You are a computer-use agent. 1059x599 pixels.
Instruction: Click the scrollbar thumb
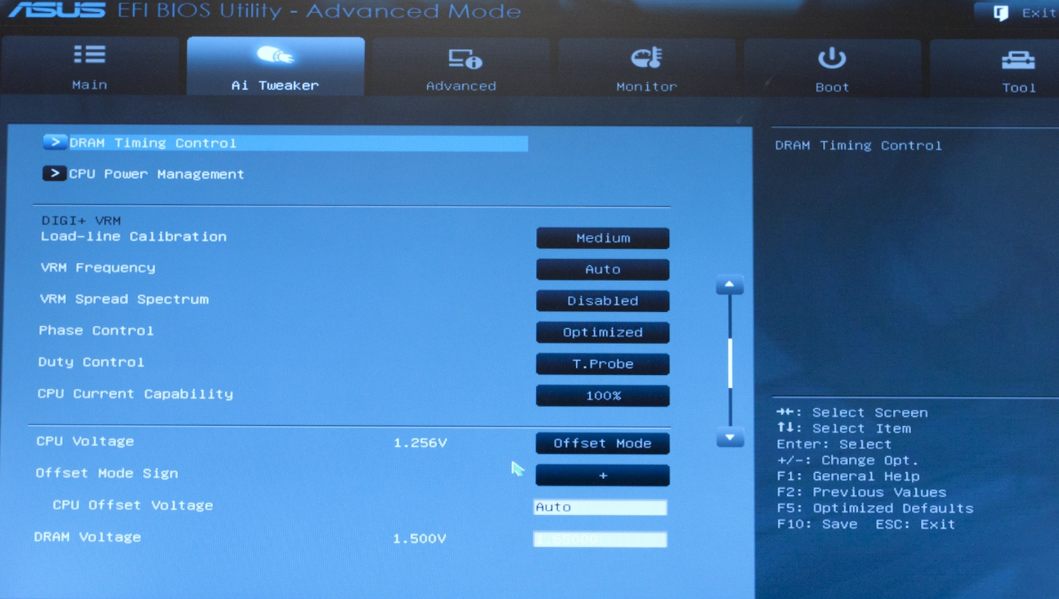pos(729,363)
